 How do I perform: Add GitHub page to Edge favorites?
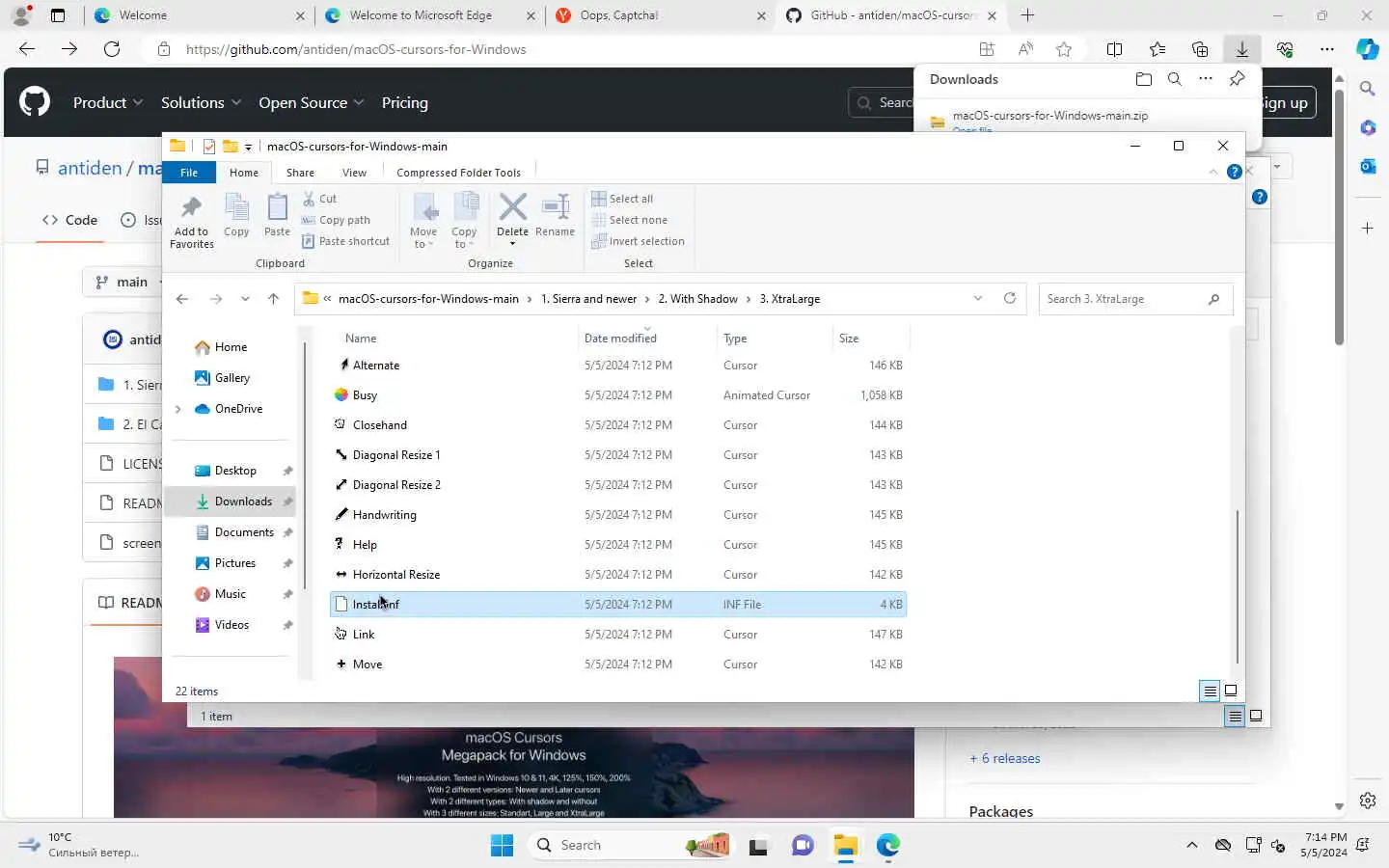click(x=1064, y=49)
